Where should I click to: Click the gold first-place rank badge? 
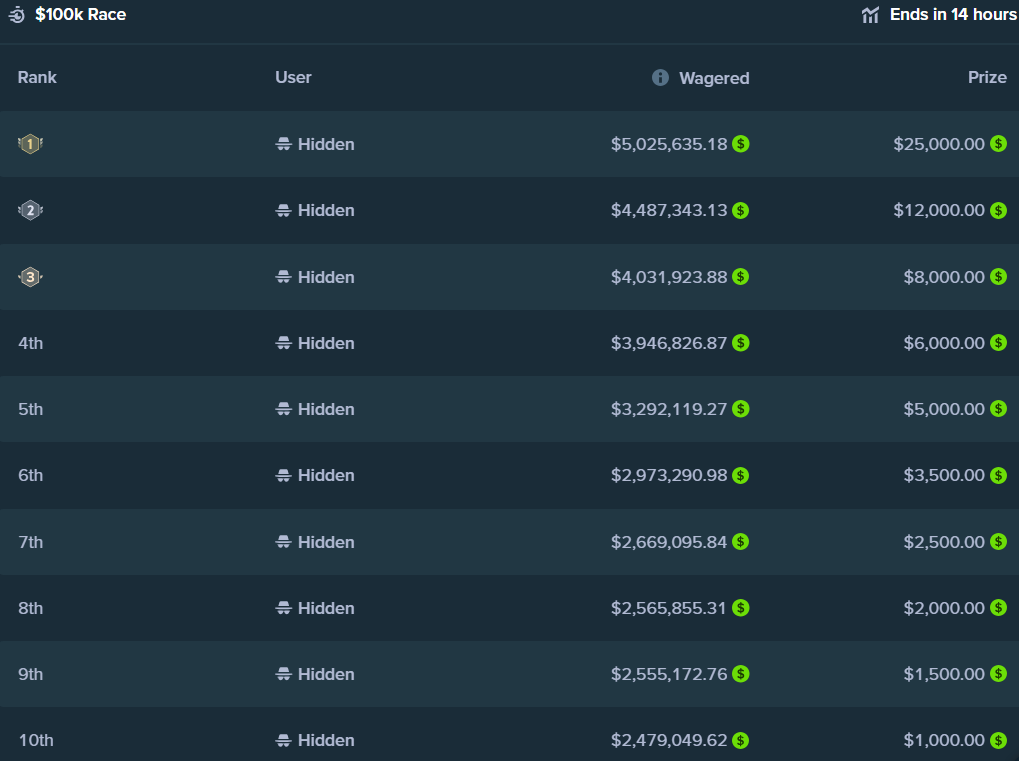tap(30, 144)
